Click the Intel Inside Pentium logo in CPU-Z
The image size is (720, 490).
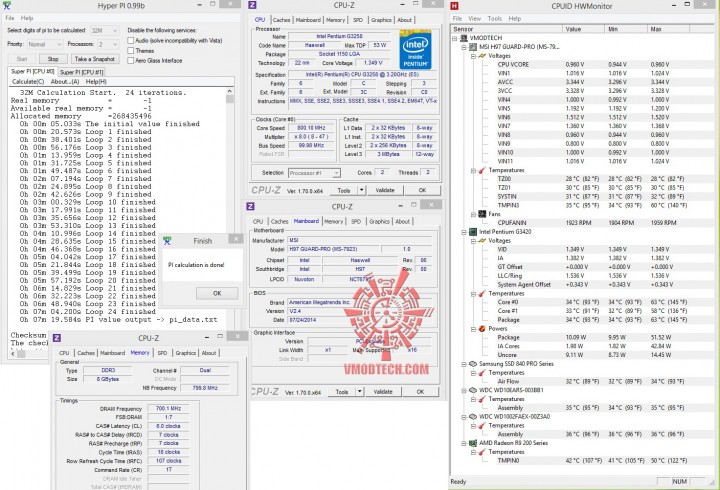415,50
